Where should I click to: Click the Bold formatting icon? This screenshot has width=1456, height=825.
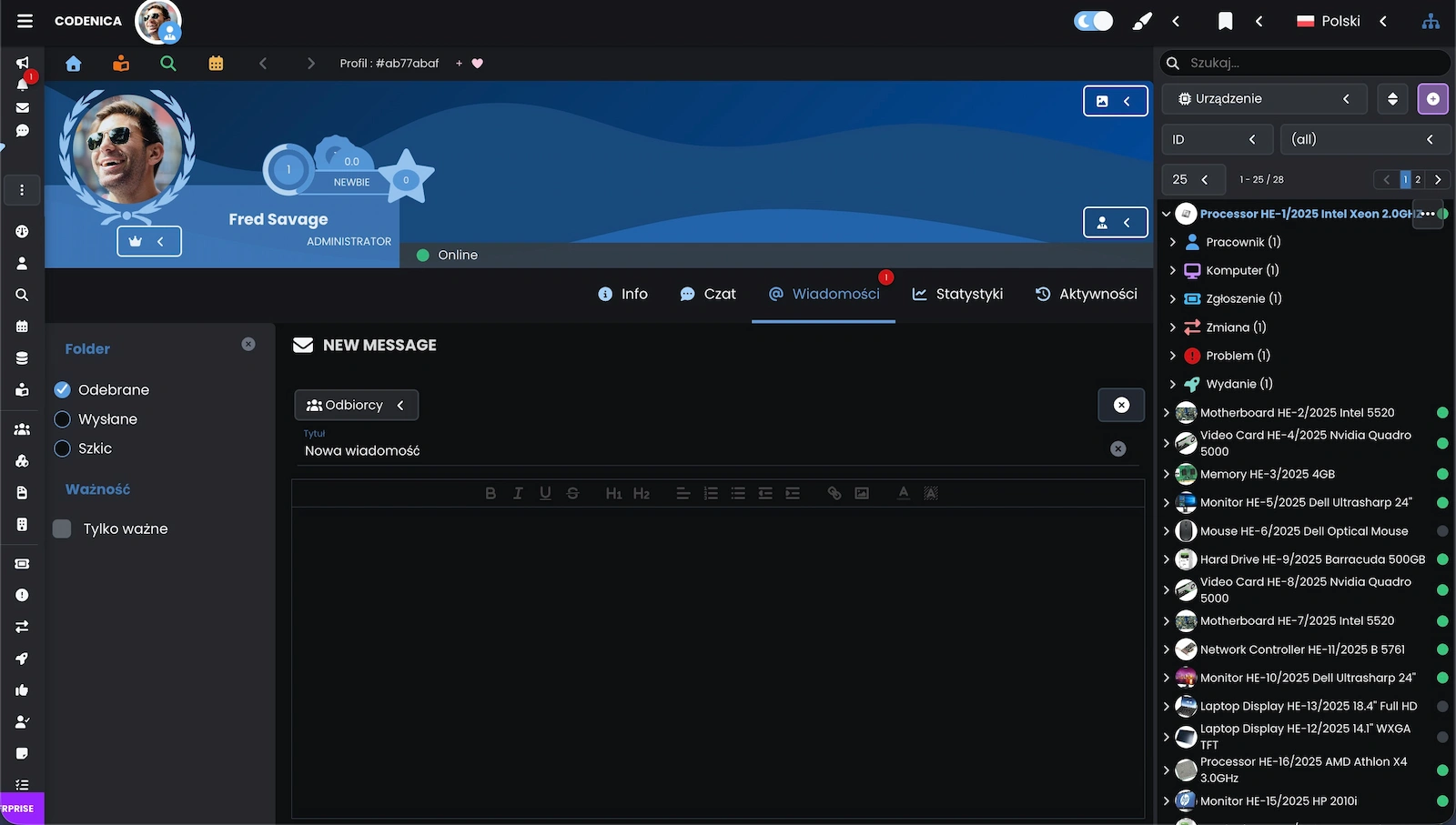pyautogui.click(x=490, y=493)
